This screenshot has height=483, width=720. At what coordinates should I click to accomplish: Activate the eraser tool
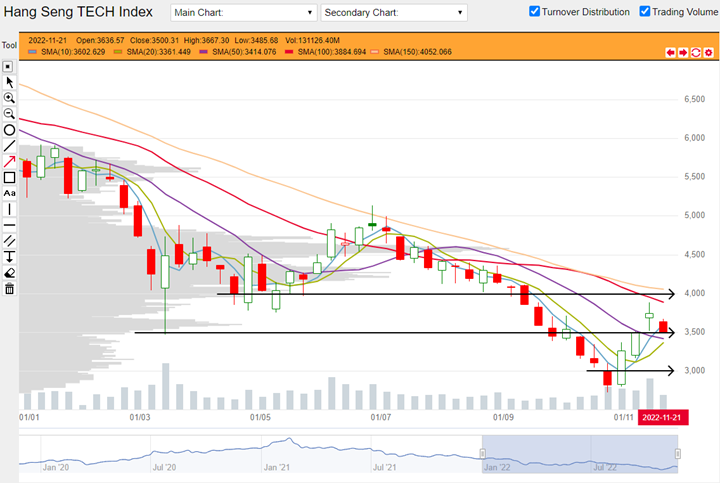[x=9, y=273]
